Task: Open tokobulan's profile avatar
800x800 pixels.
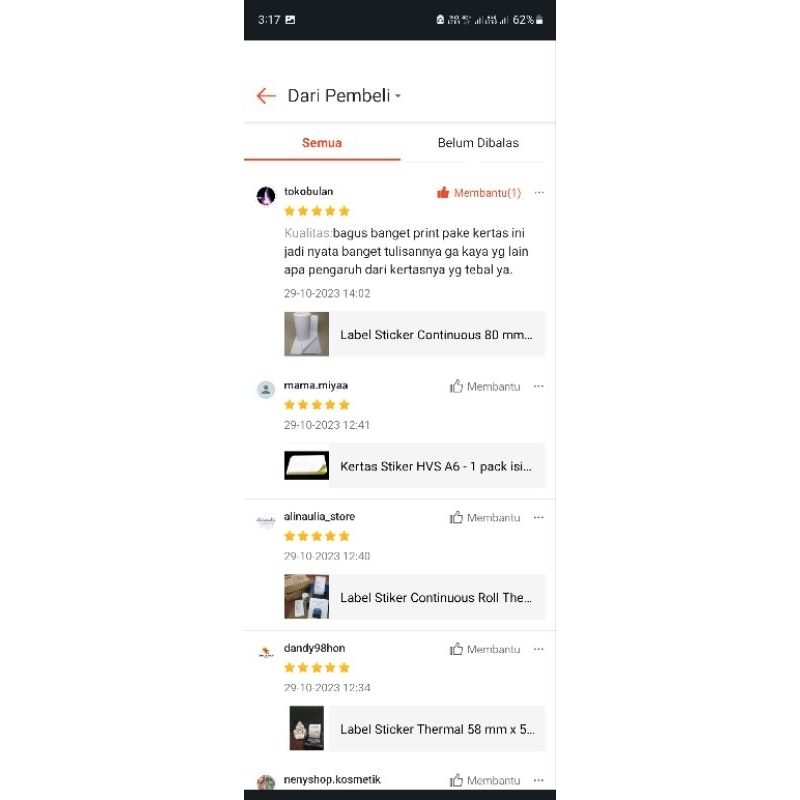Action: tap(266, 195)
